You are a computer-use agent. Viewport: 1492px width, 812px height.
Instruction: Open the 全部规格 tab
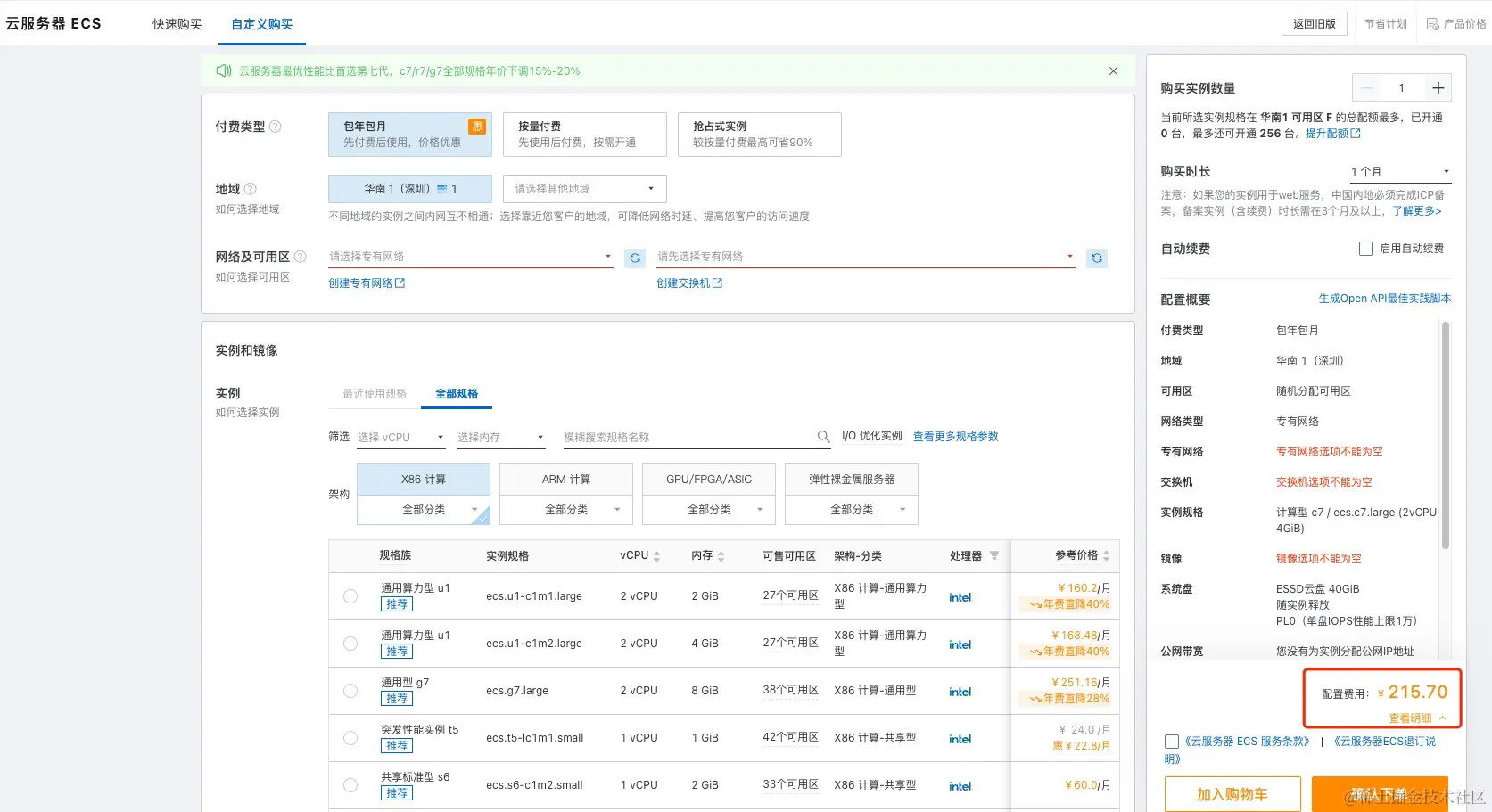pos(457,394)
